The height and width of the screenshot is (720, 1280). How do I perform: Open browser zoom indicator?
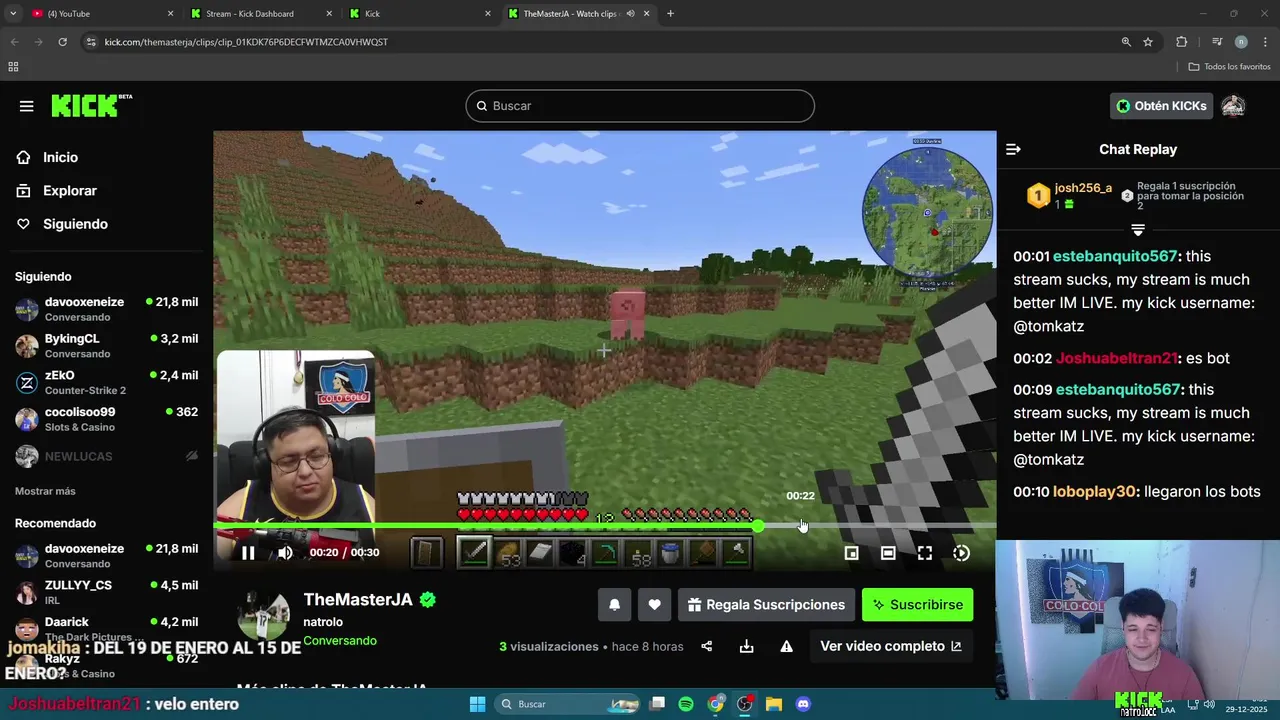pos(1126,42)
